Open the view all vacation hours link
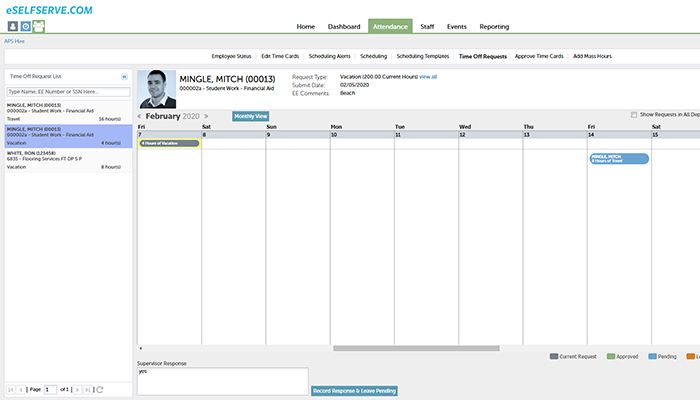The width and height of the screenshot is (700, 400). [428, 76]
